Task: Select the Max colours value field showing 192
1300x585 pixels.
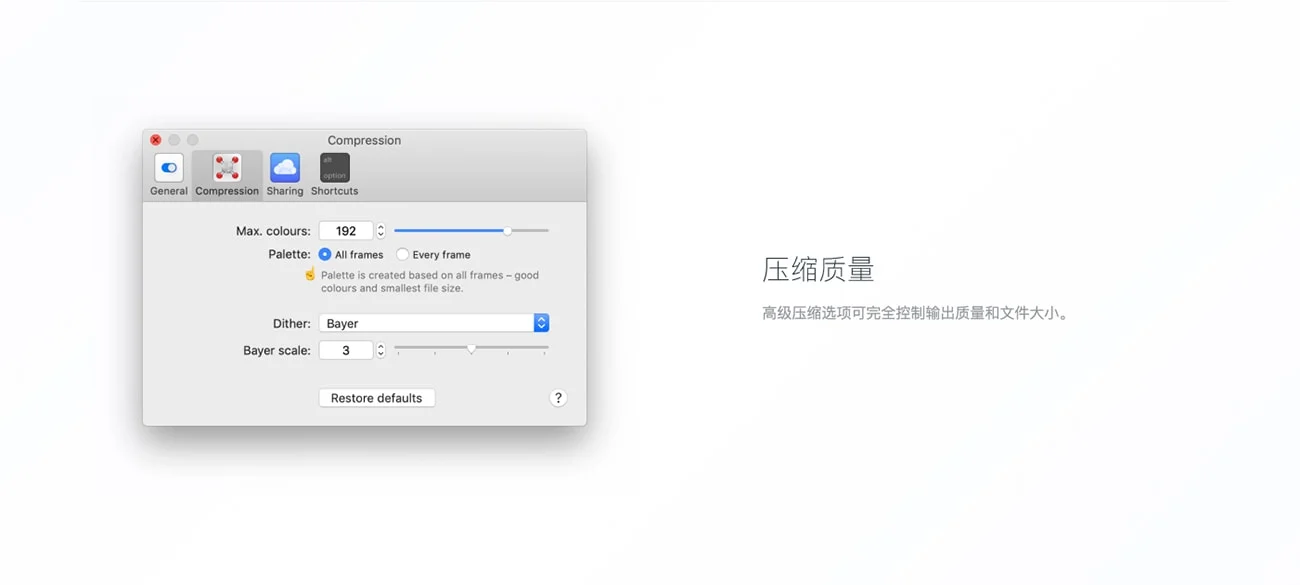Action: [x=347, y=230]
